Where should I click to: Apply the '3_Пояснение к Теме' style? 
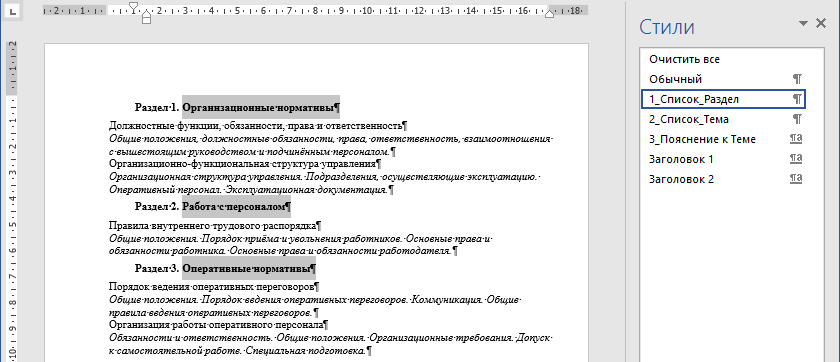[x=723, y=139]
